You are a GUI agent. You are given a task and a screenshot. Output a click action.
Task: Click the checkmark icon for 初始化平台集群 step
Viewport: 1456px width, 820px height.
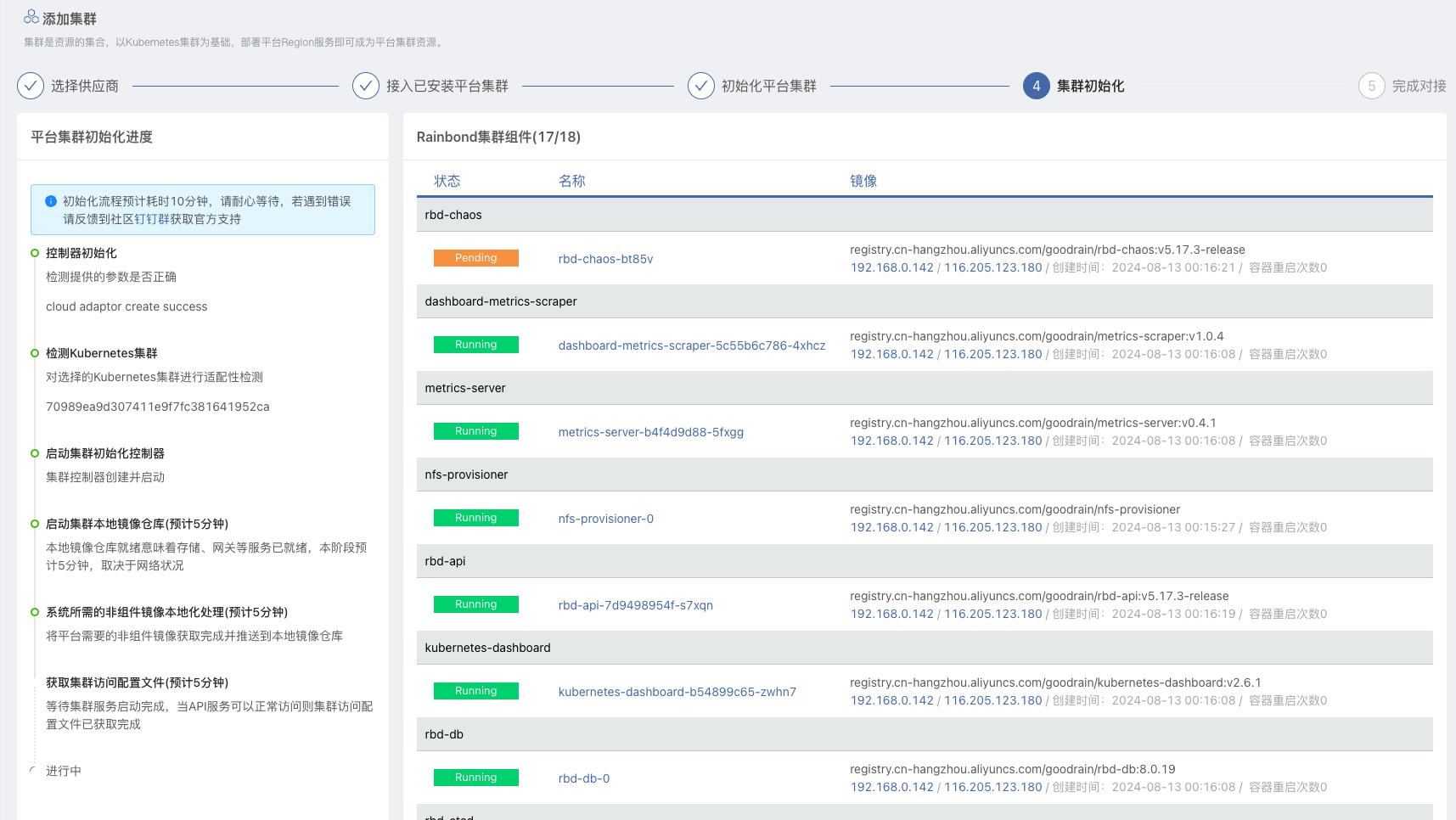point(701,86)
